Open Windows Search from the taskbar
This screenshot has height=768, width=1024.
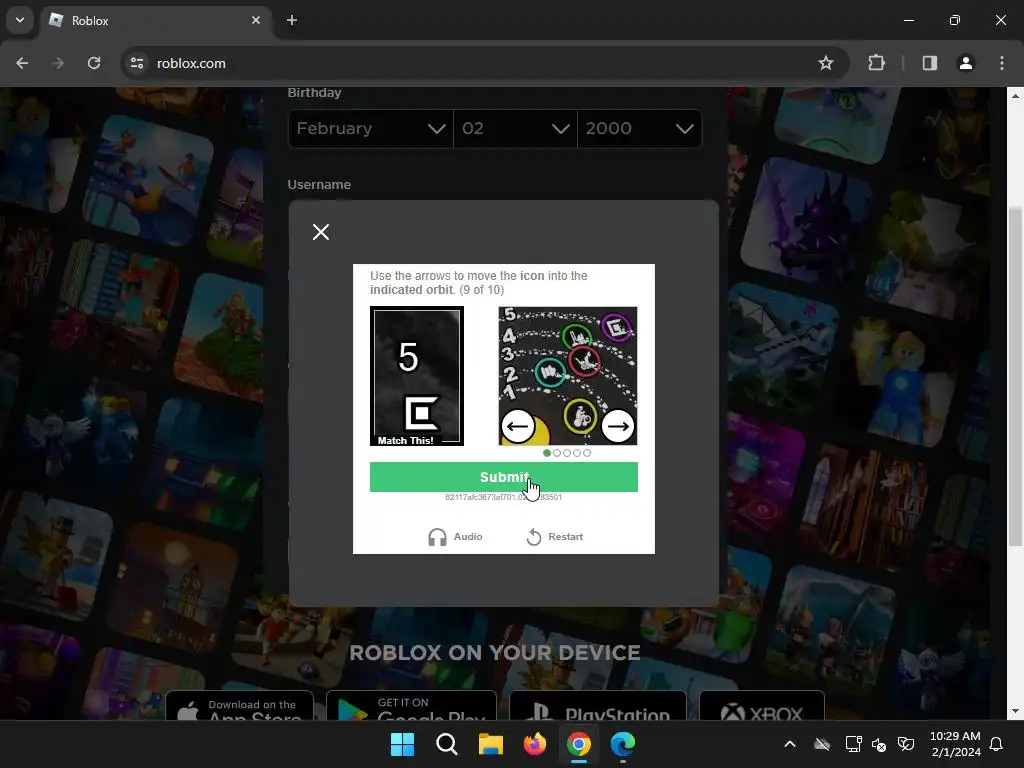click(447, 744)
